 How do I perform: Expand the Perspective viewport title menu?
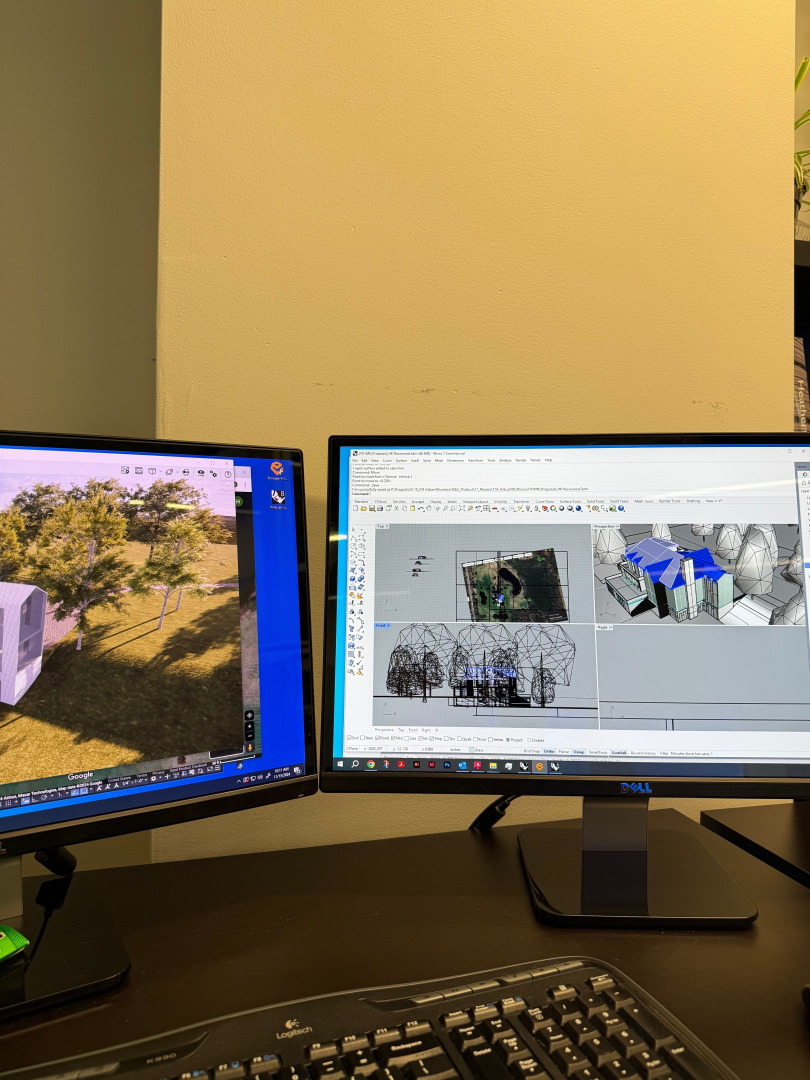pyautogui.click(x=607, y=525)
